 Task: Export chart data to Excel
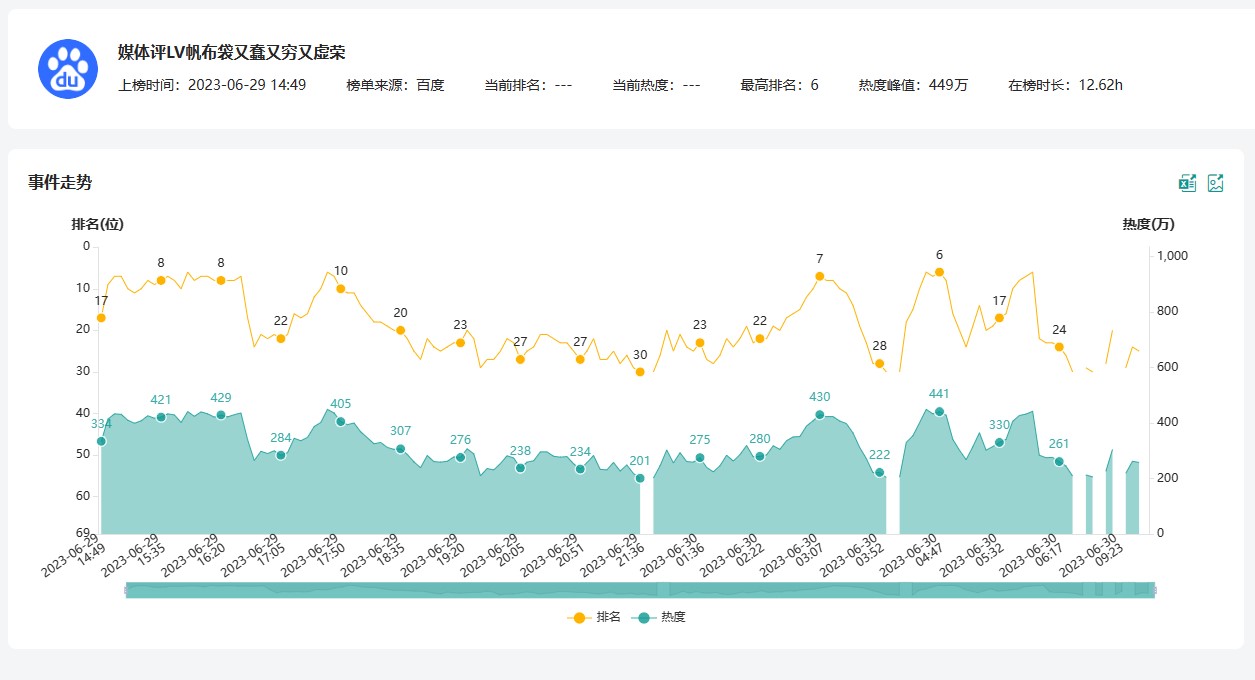point(1187,182)
